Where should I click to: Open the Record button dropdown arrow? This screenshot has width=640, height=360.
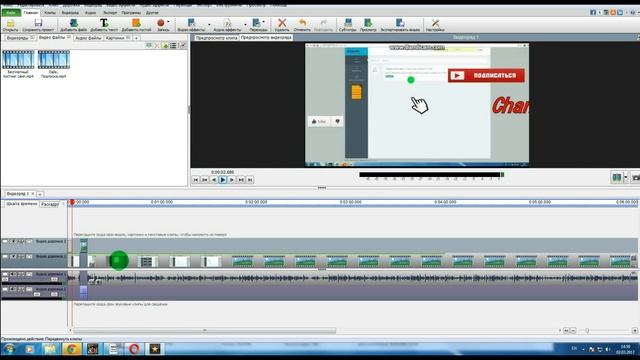pos(168,22)
